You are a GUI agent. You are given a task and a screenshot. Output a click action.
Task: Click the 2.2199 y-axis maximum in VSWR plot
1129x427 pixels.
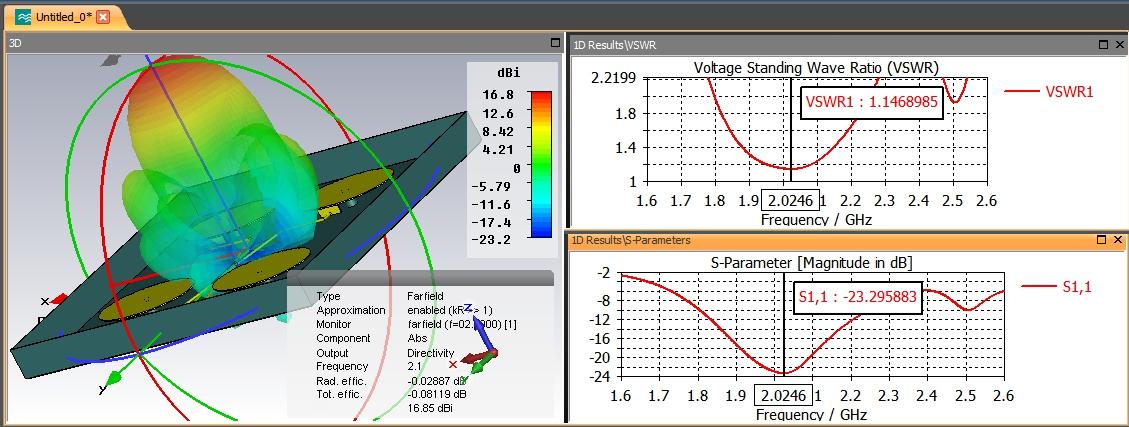(613, 78)
